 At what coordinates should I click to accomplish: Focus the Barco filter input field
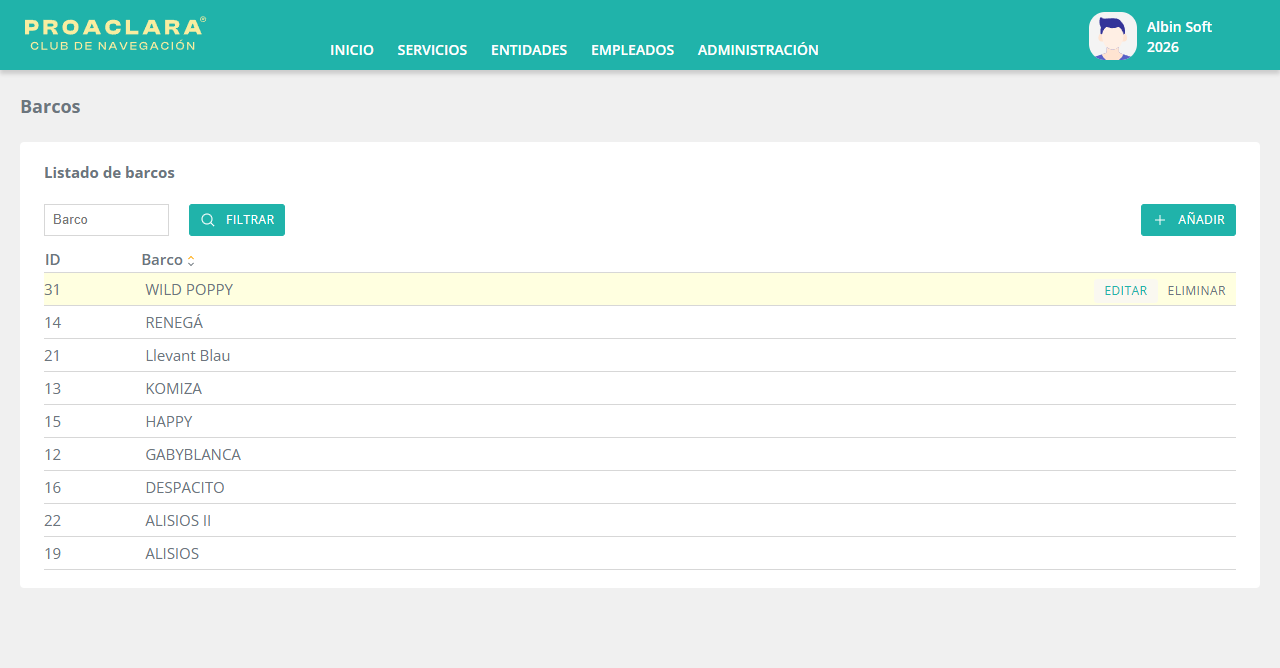click(x=106, y=220)
